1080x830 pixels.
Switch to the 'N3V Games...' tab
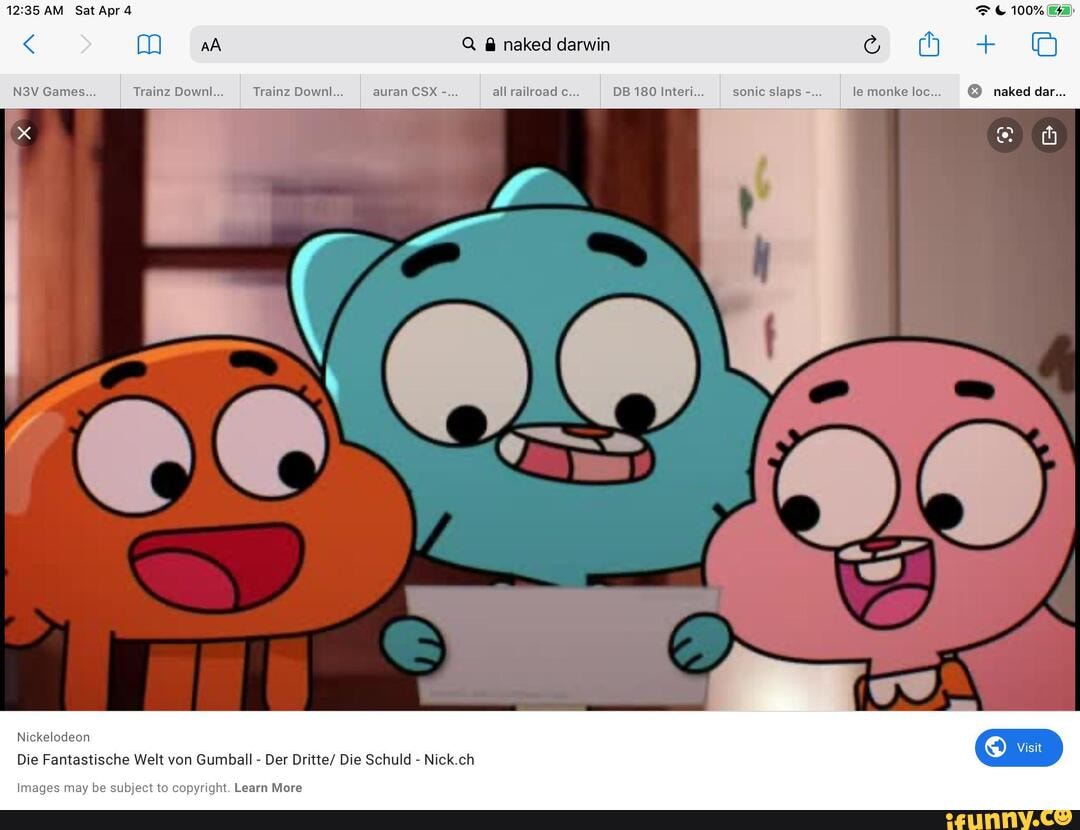[x=60, y=92]
